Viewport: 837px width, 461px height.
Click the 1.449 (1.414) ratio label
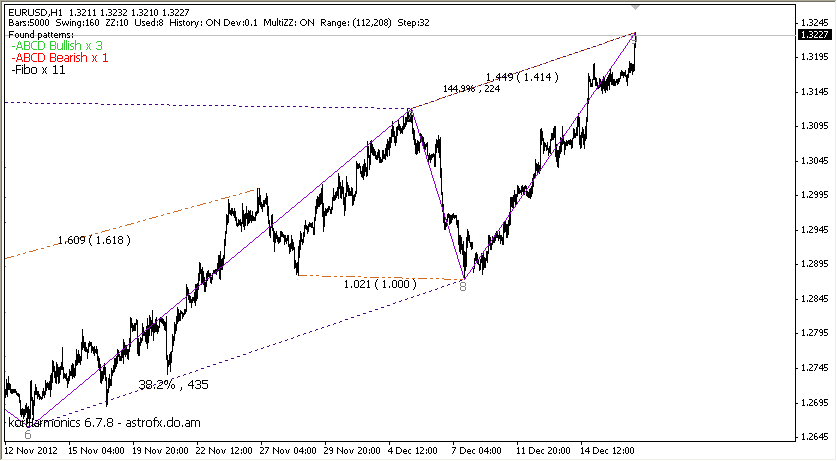coord(522,76)
